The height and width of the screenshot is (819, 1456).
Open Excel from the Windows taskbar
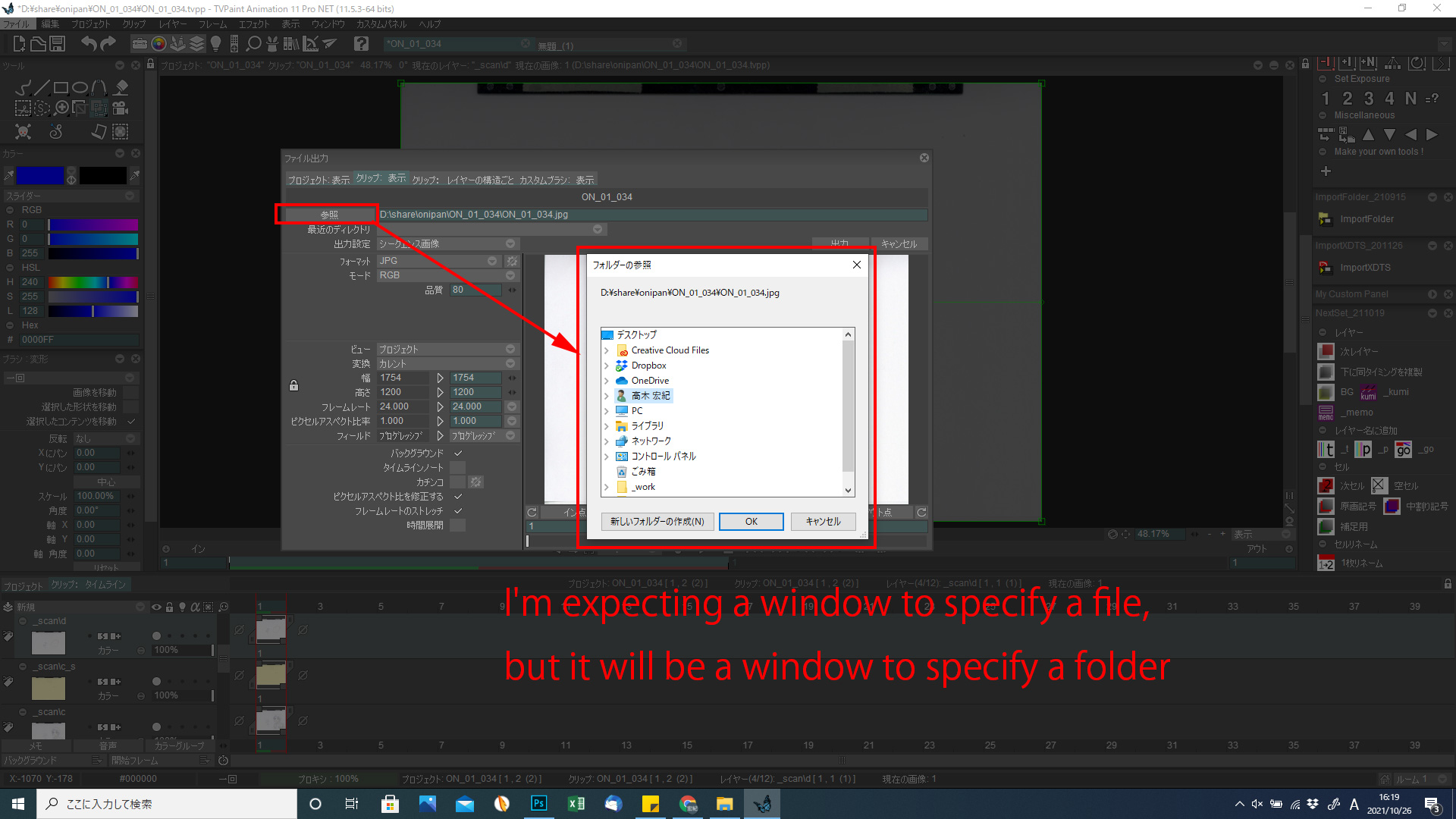point(576,804)
